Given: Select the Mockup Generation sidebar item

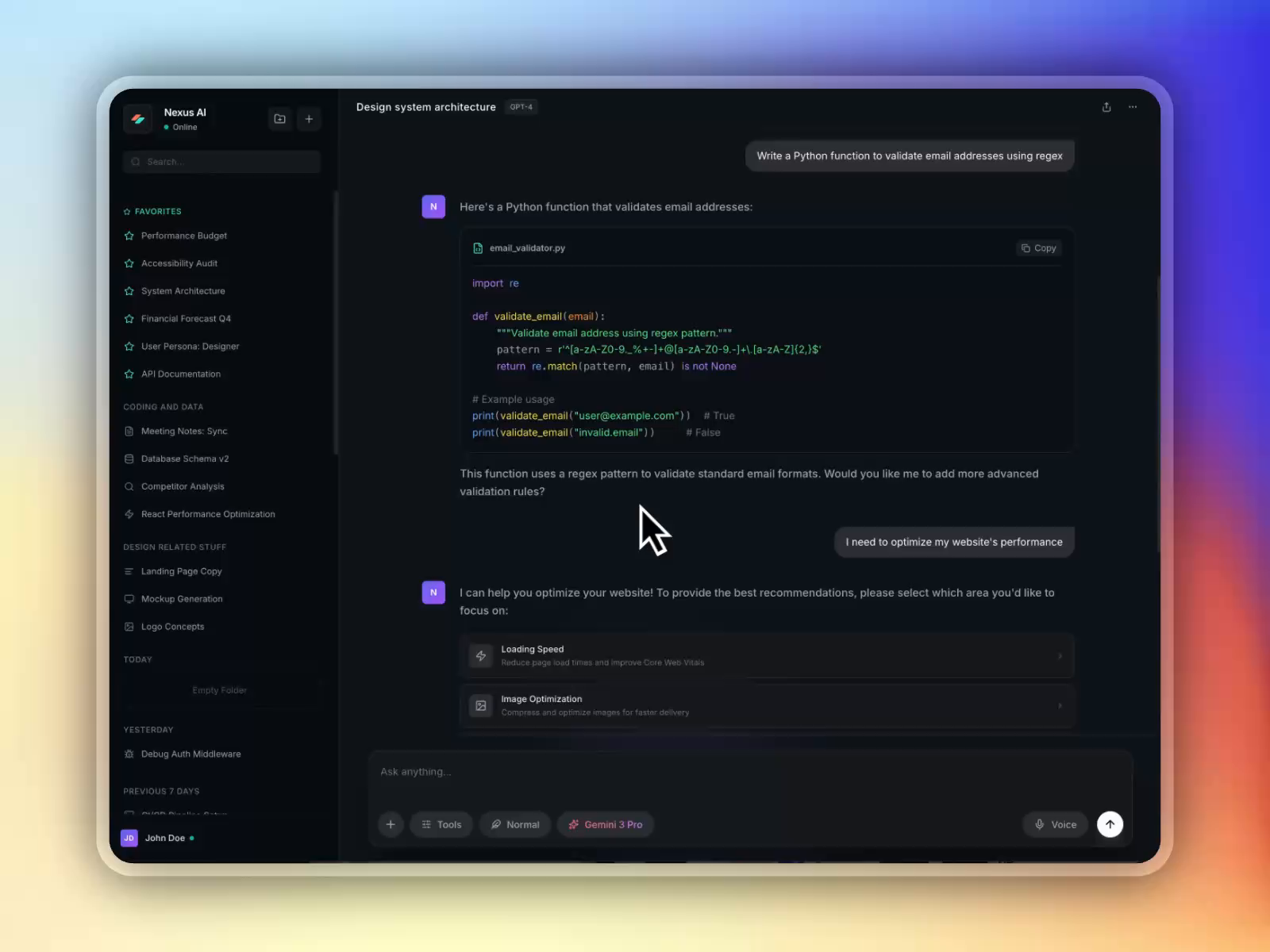Looking at the screenshot, I should (x=181, y=599).
